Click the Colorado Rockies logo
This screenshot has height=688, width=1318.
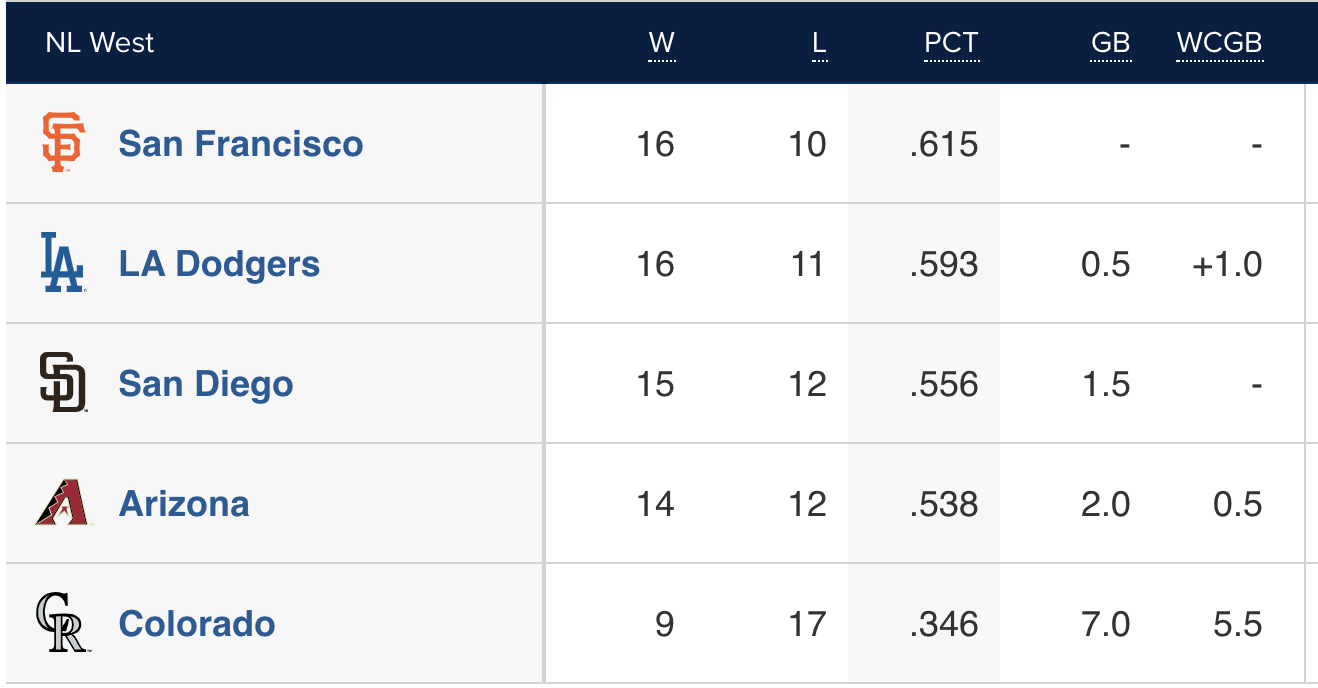[x=63, y=623]
